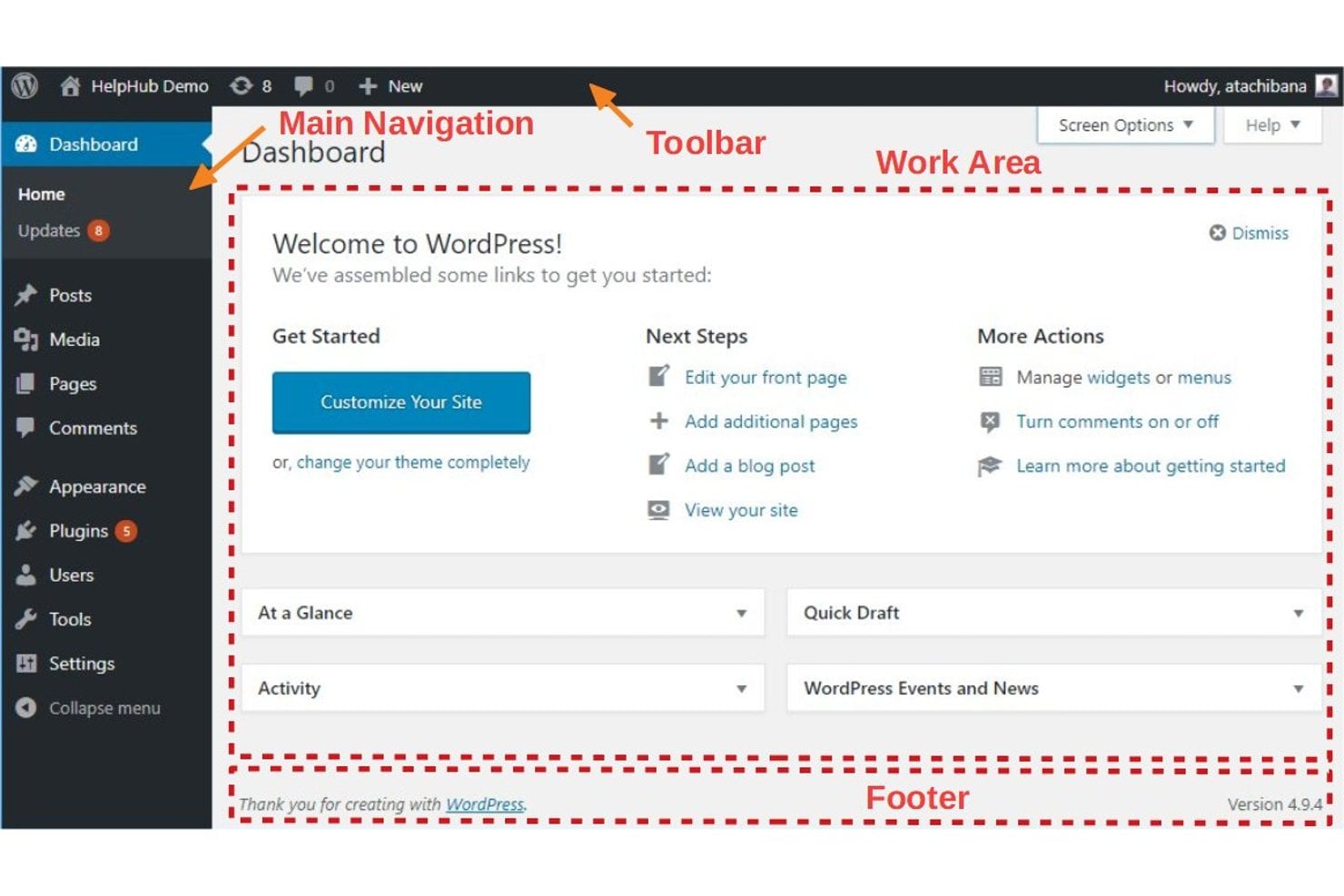Screen dimensions: 1344x896
Task: Click the WordPress link in the footer
Action: pos(485,804)
